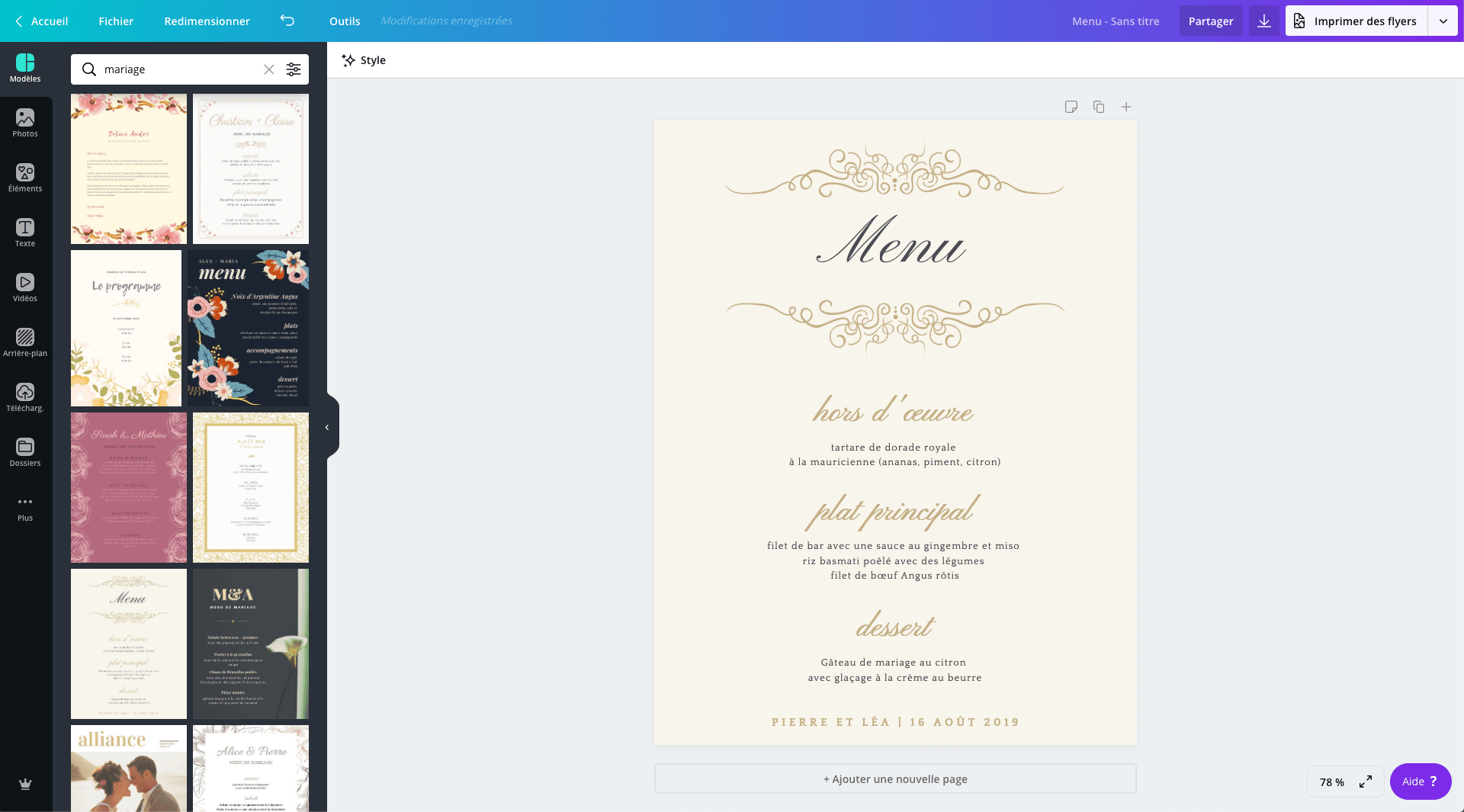
Task: Open the Fichier menu
Action: click(116, 21)
